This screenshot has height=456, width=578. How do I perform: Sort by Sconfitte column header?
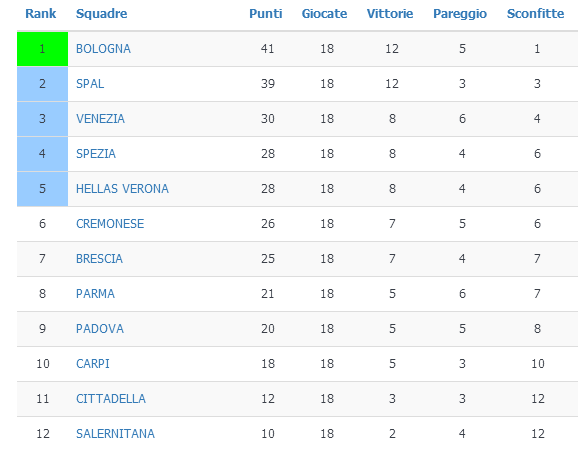point(536,14)
